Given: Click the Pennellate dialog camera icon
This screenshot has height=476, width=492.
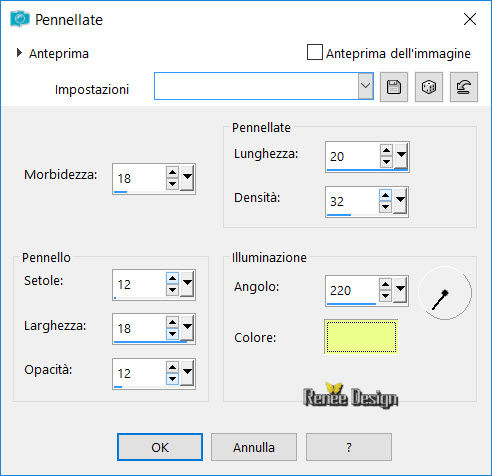Looking at the screenshot, I should [x=20, y=19].
